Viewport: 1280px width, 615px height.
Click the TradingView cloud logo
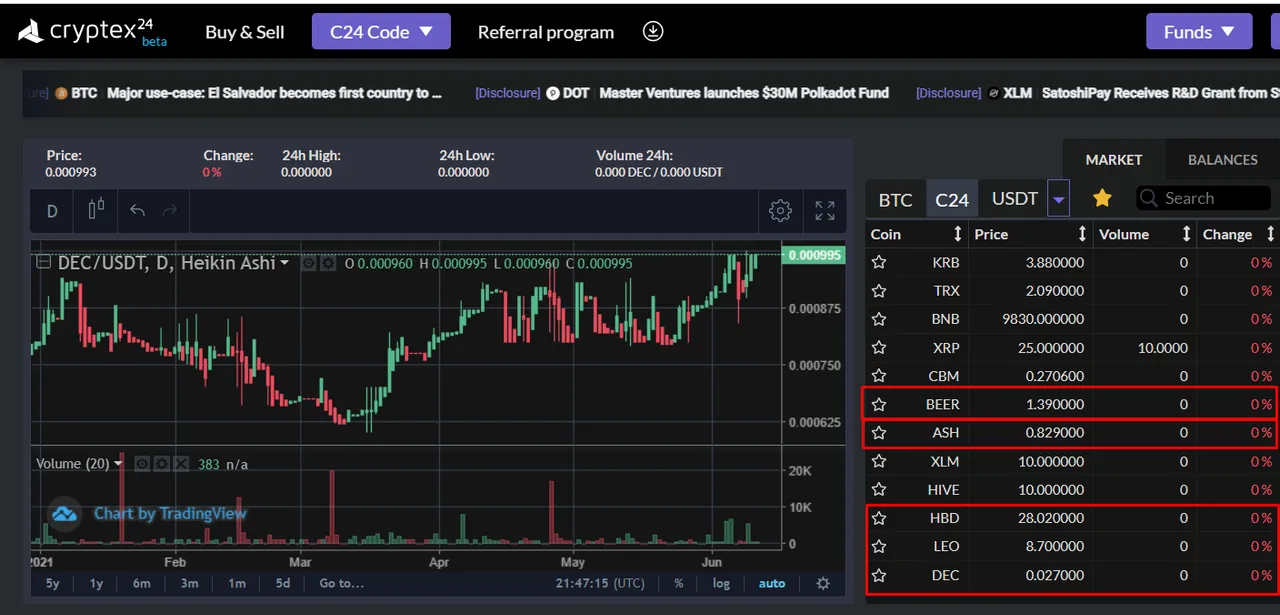coord(65,514)
